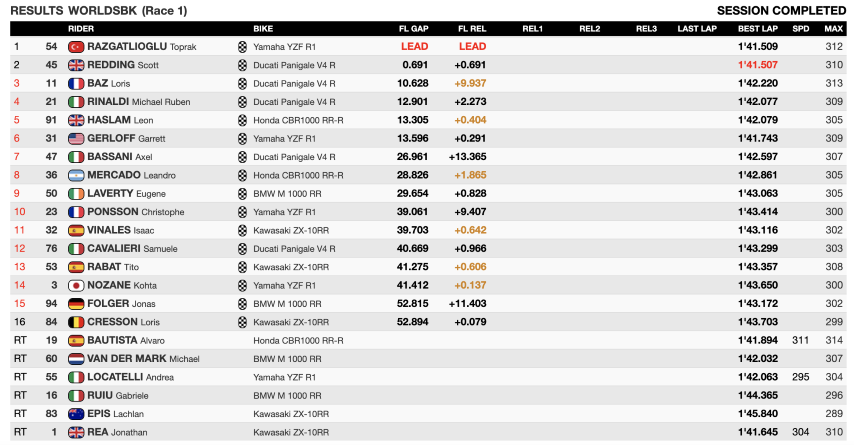Click the chequered flag icon in REDDING row

pyautogui.click(x=242, y=65)
